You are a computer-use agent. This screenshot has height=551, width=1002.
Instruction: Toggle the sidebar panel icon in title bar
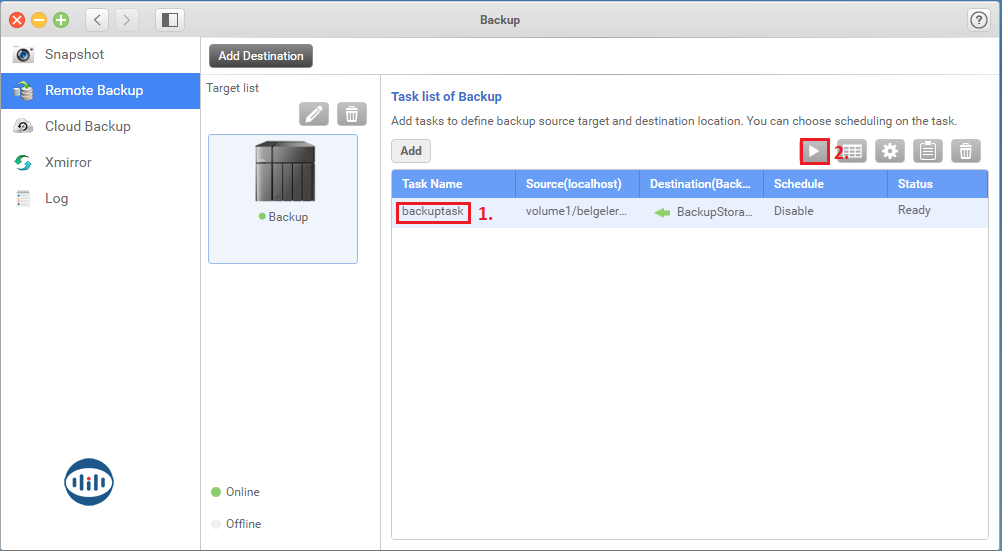[170, 19]
